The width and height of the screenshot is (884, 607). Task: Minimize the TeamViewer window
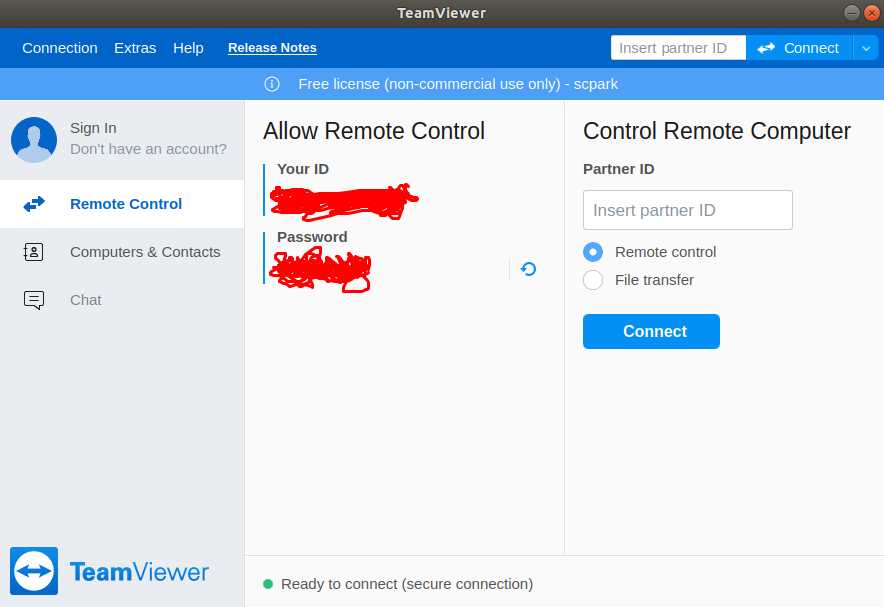coord(852,12)
